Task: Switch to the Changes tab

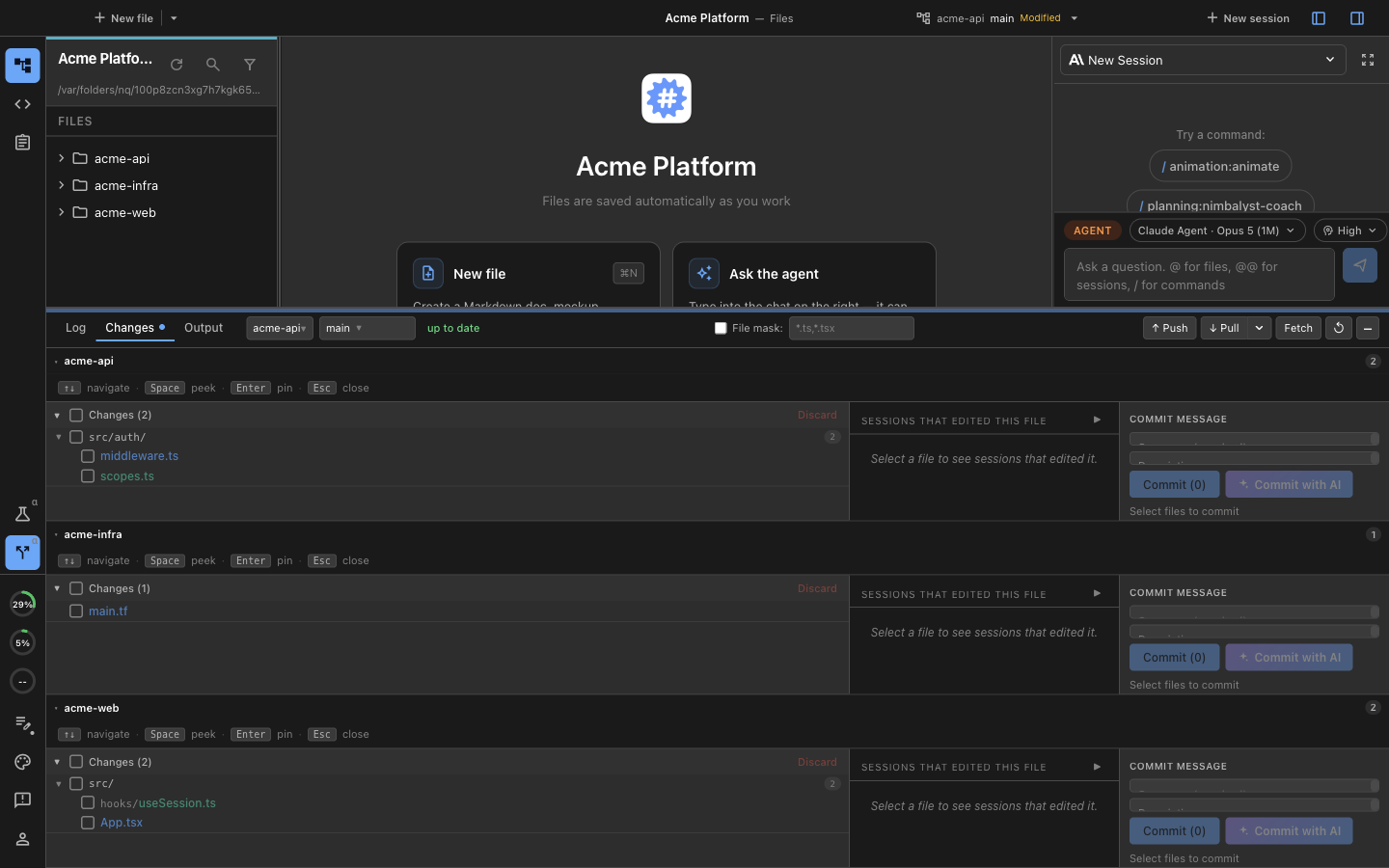Action: [135, 328]
